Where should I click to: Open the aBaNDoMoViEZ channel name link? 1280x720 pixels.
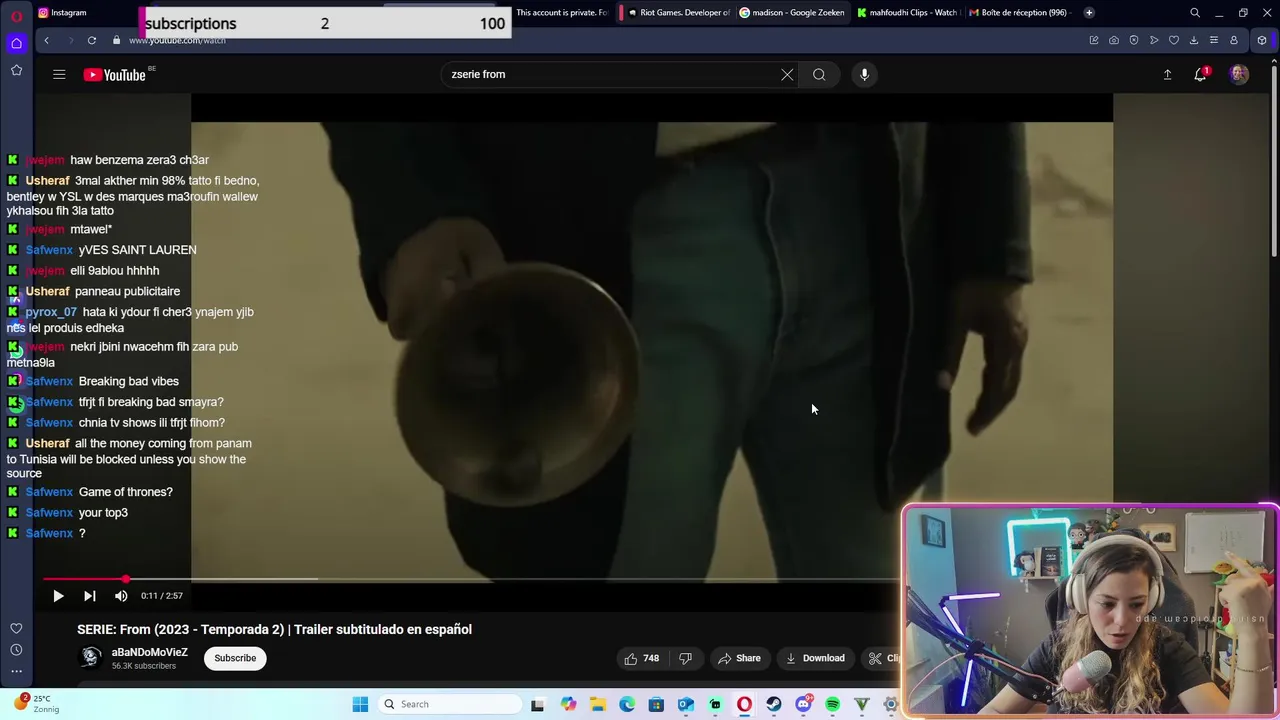click(150, 652)
